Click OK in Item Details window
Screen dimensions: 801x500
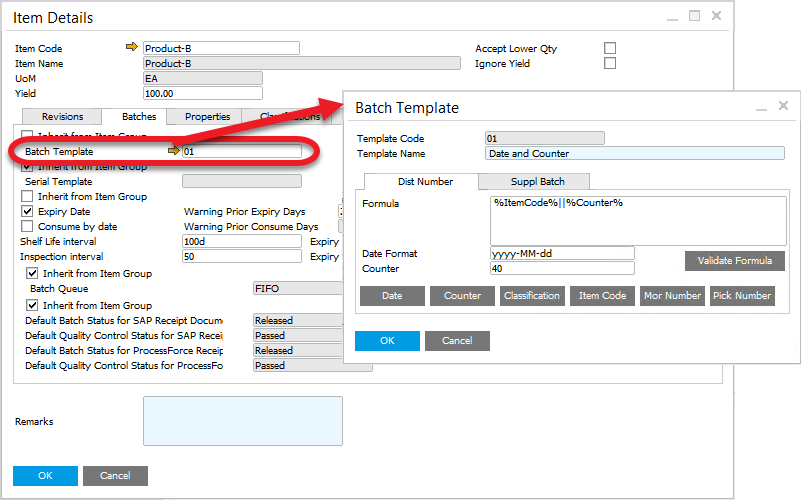45,475
